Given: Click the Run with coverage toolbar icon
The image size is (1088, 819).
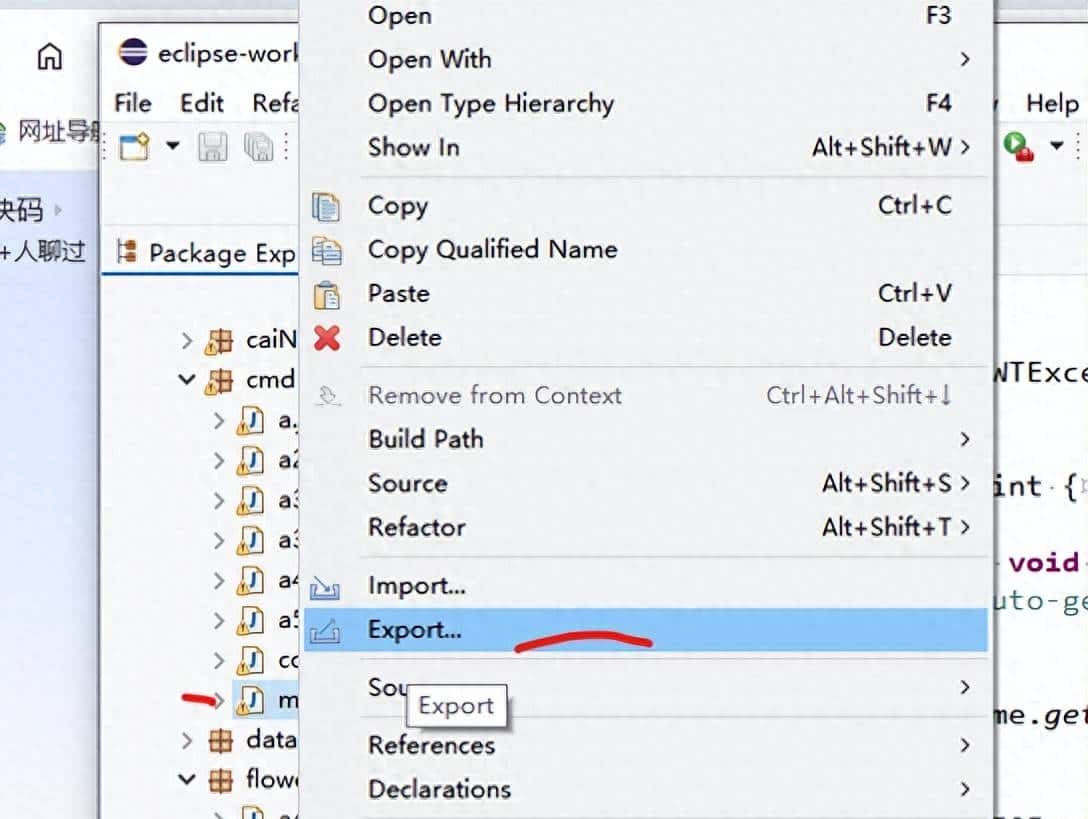Looking at the screenshot, I should 1018,146.
